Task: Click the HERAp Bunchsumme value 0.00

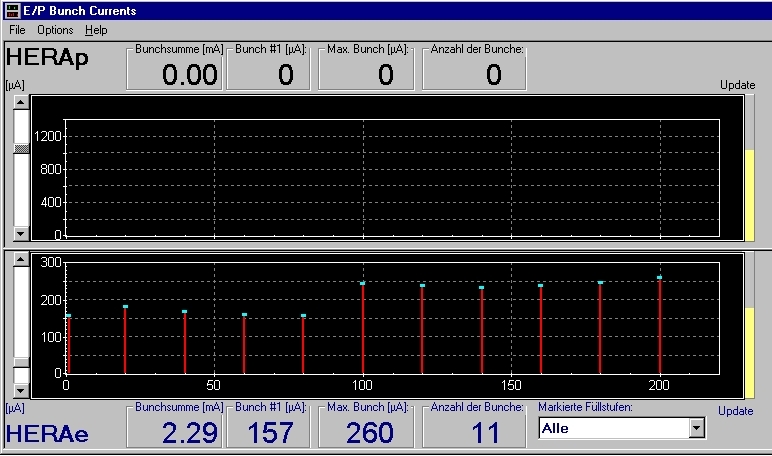Action: [x=190, y=75]
